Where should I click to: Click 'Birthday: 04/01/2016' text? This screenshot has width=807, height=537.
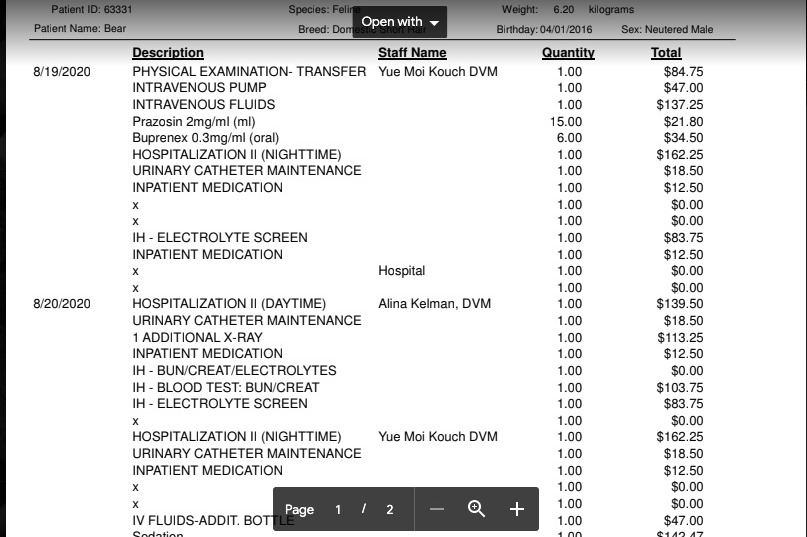[545, 29]
